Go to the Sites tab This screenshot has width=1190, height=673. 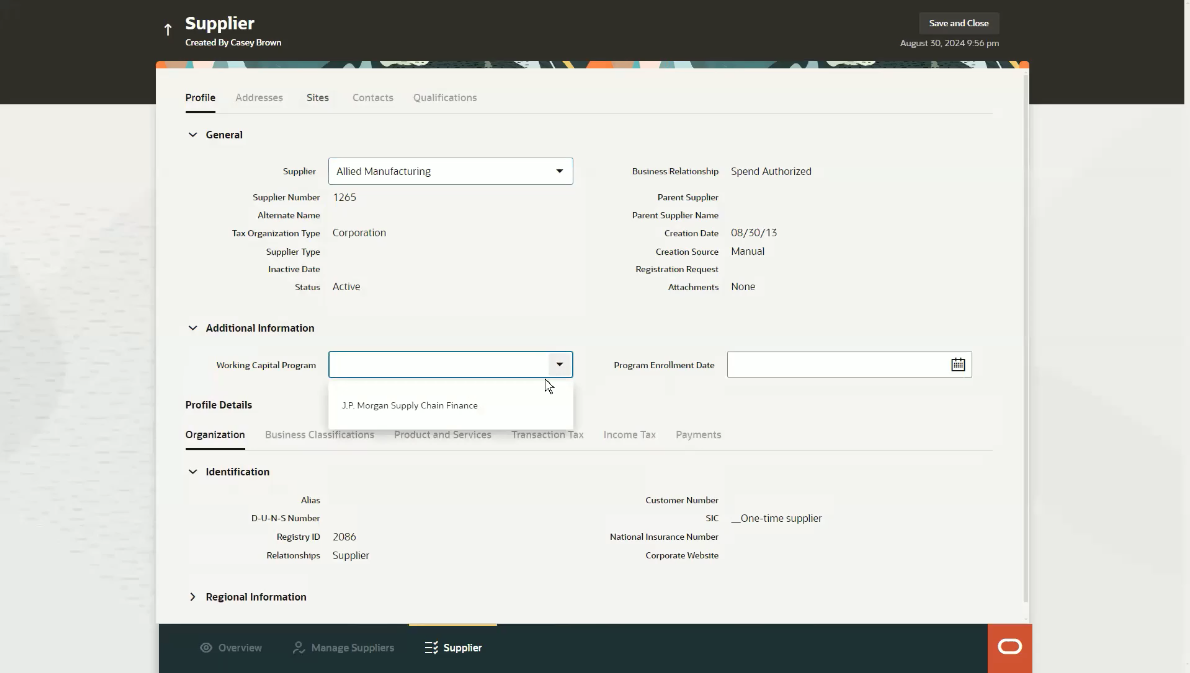[317, 98]
